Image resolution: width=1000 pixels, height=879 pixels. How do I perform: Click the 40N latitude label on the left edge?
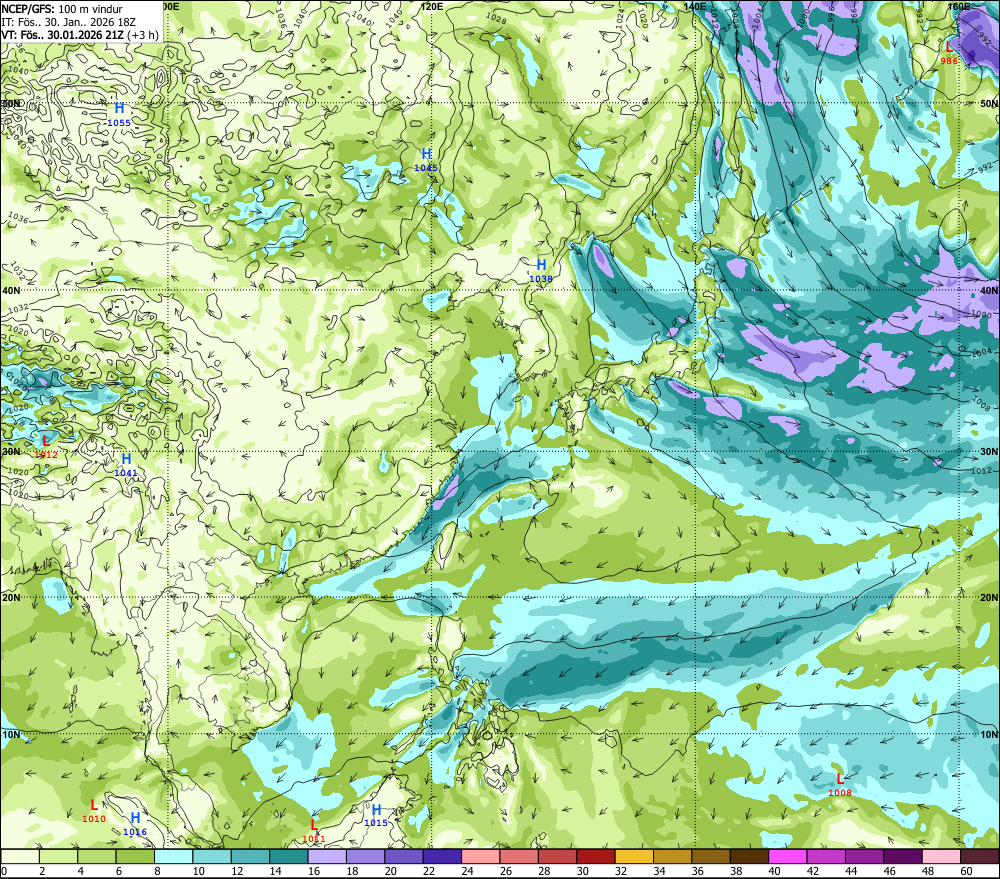coord(11,290)
